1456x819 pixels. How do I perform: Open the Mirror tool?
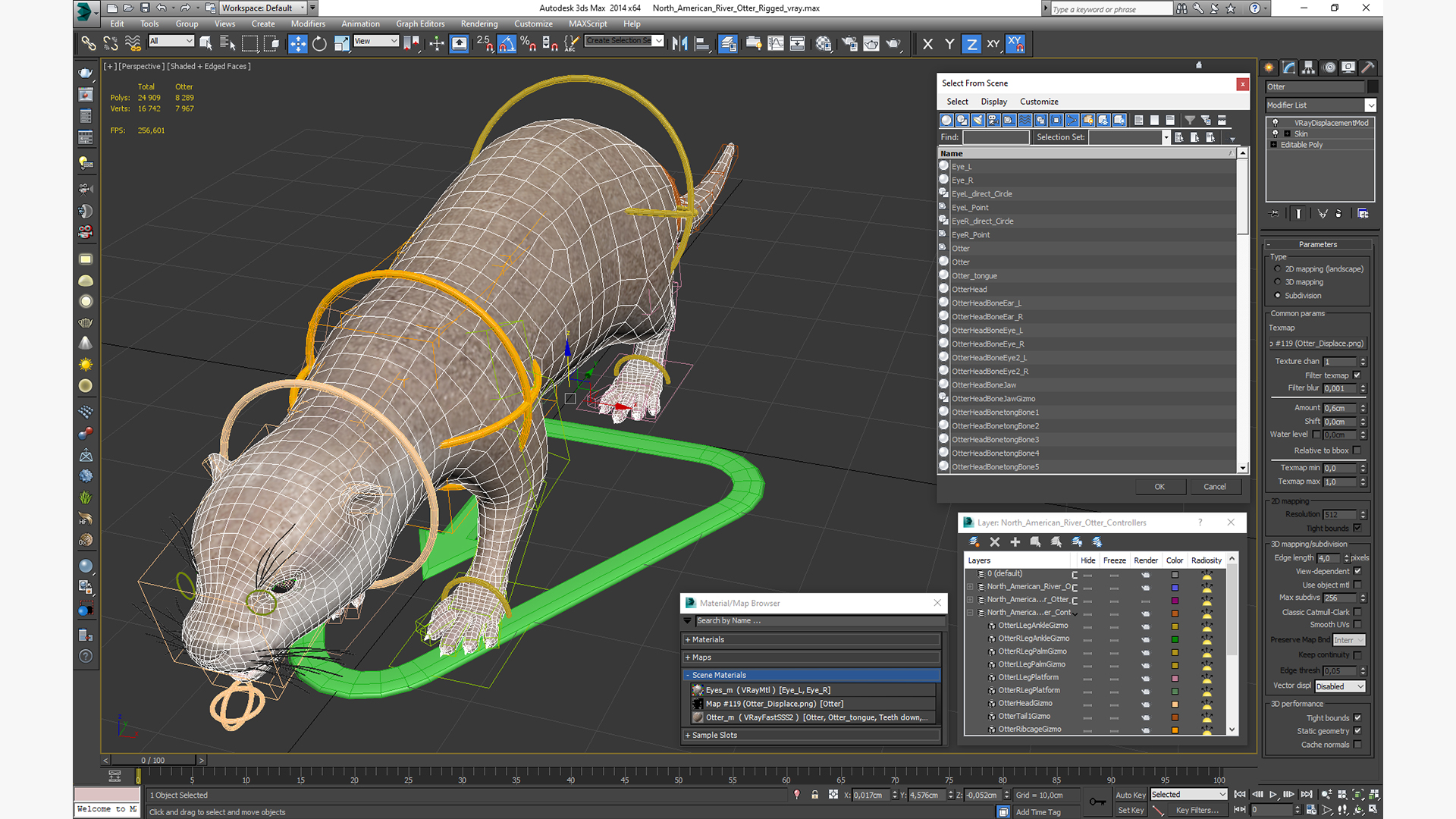click(680, 44)
